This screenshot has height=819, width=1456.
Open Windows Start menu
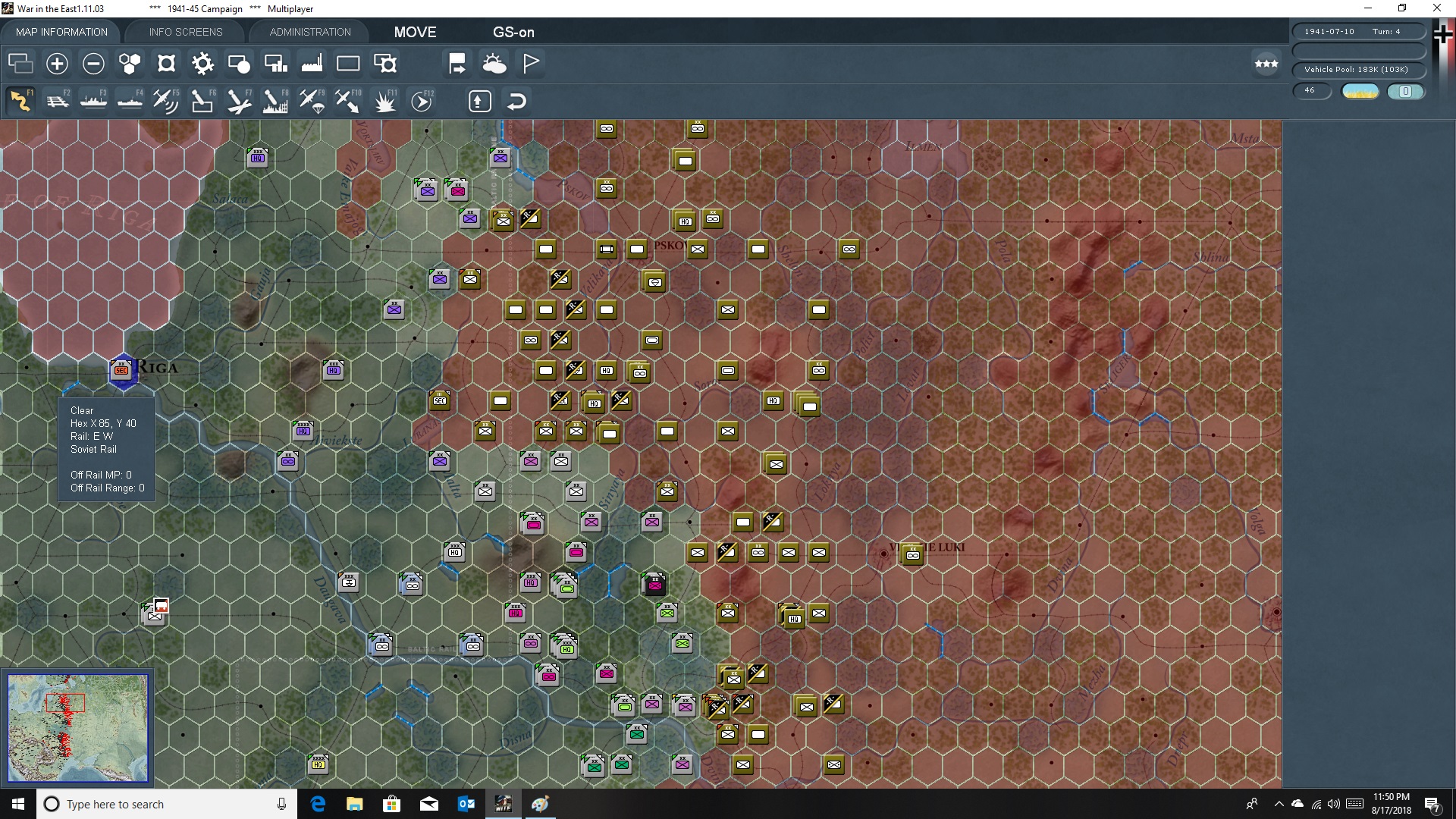(x=18, y=804)
